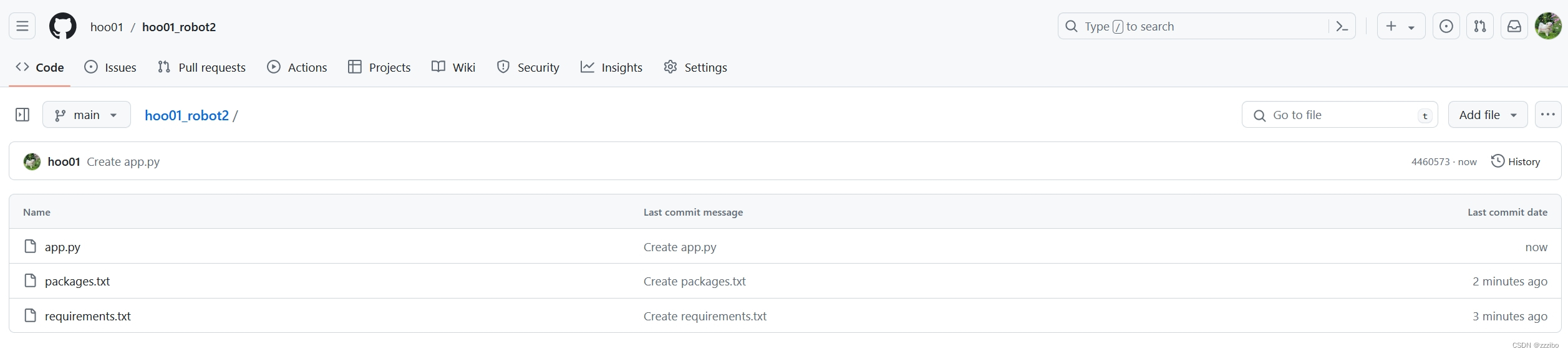View commit History

1516,161
